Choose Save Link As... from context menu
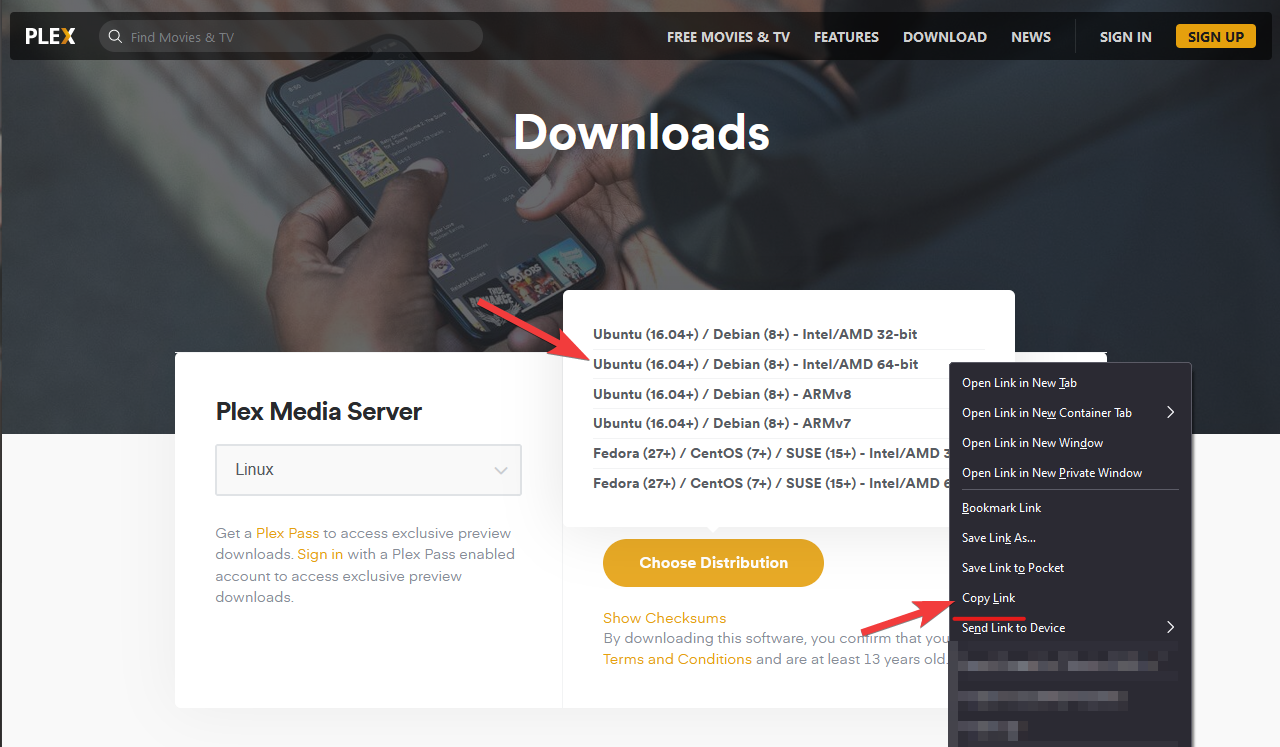 click(x=1070, y=538)
